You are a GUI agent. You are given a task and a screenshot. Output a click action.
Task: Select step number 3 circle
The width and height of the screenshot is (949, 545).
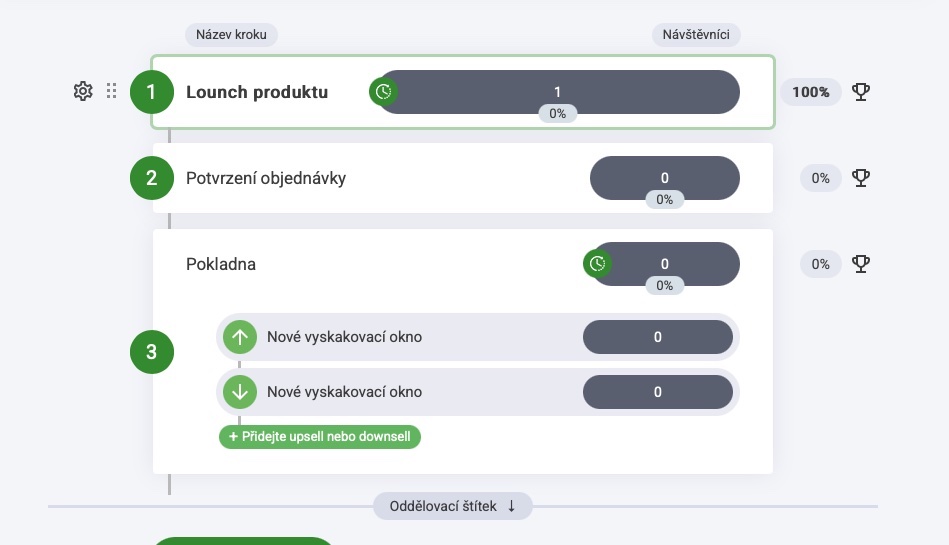tap(152, 352)
